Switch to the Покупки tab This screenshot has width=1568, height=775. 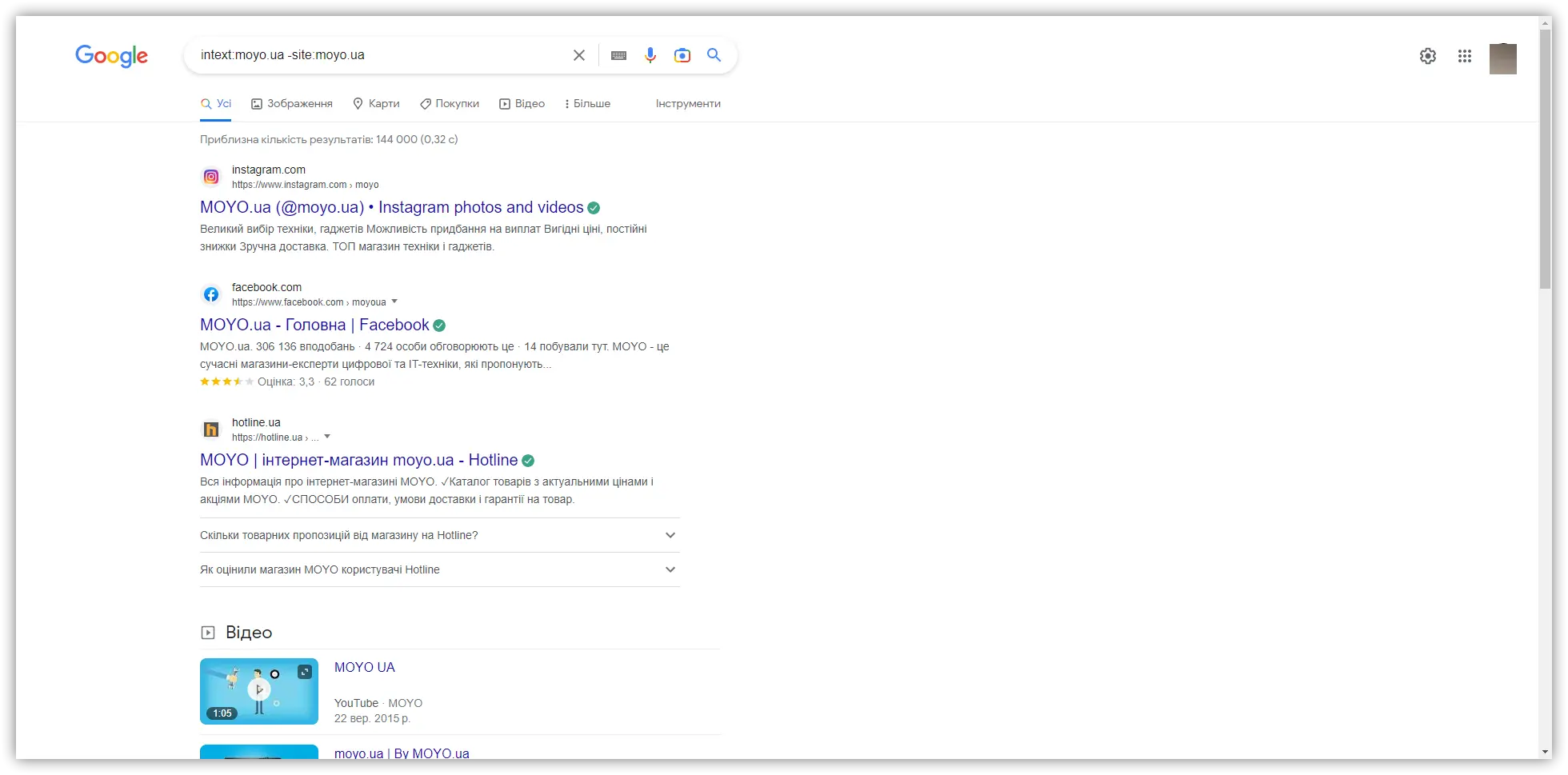coord(450,103)
